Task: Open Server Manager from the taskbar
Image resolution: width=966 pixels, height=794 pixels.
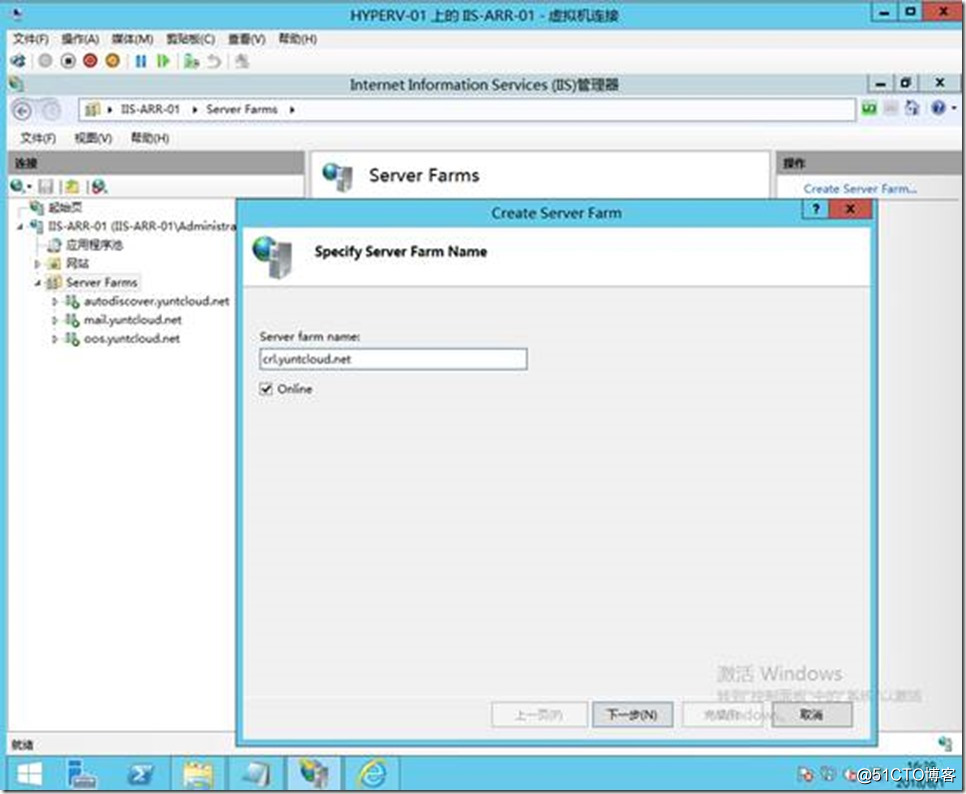Action: click(81, 774)
